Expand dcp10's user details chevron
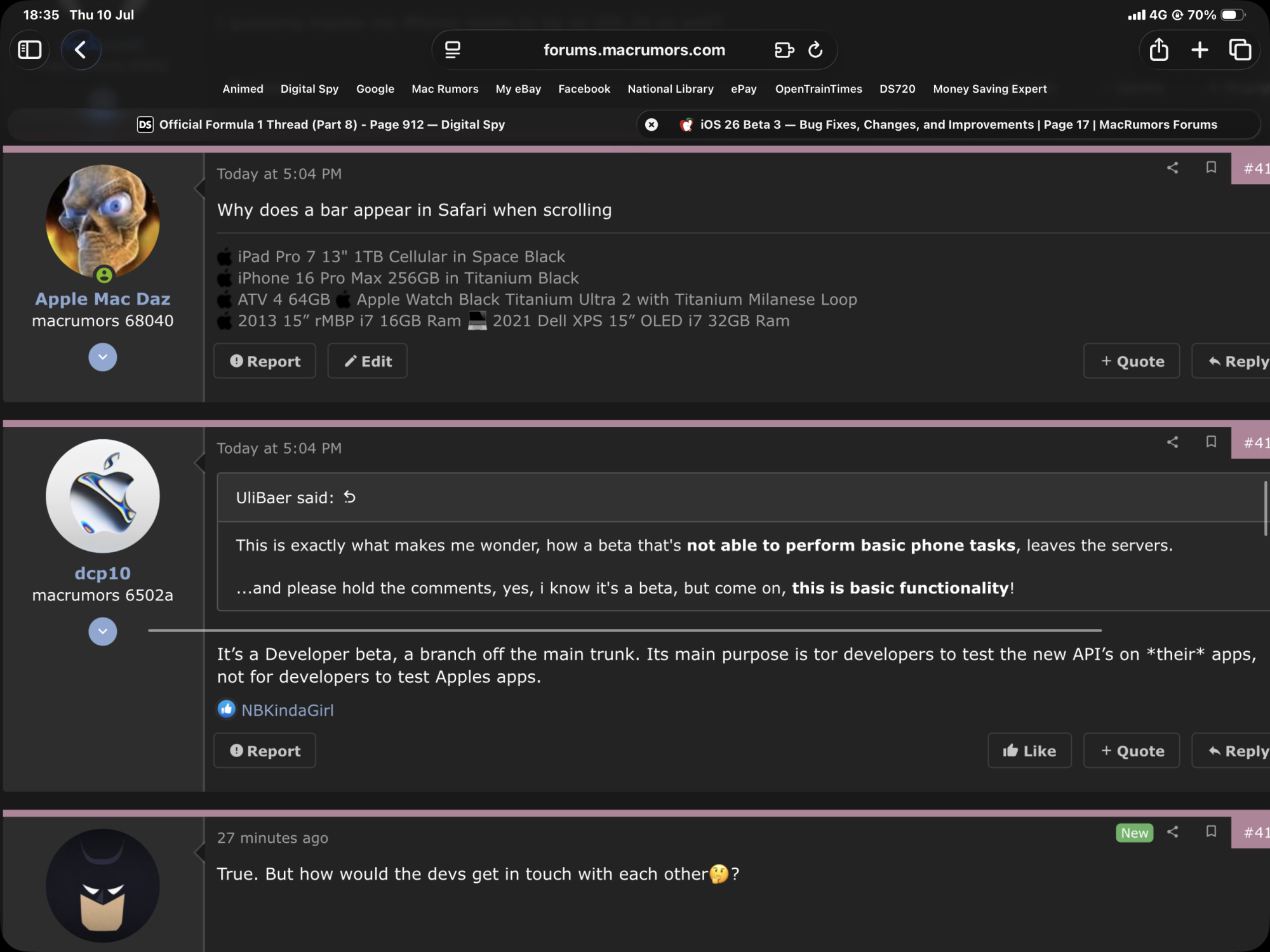The width and height of the screenshot is (1270, 952). (x=102, y=631)
